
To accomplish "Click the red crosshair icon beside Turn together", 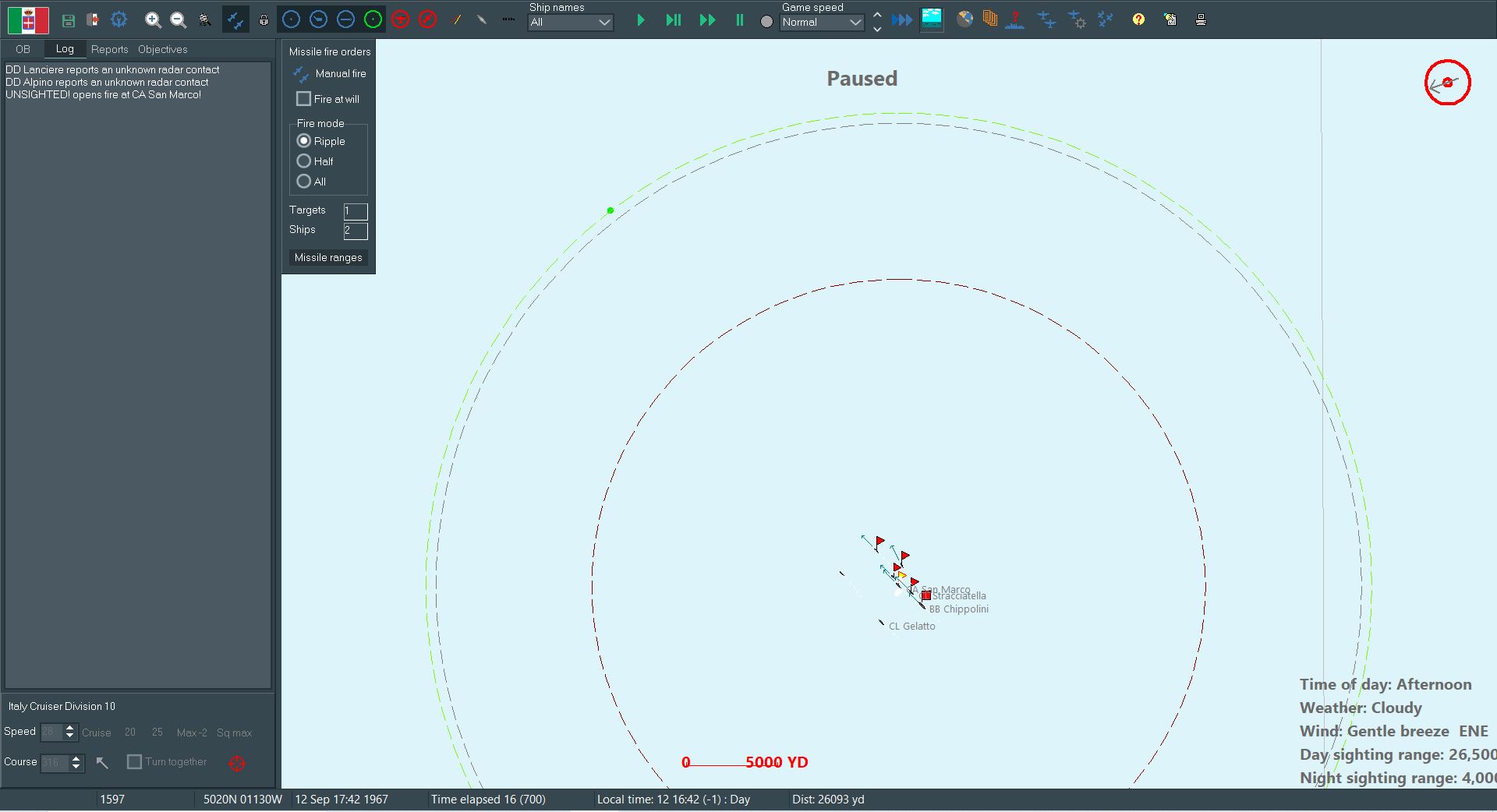I will (237, 763).
